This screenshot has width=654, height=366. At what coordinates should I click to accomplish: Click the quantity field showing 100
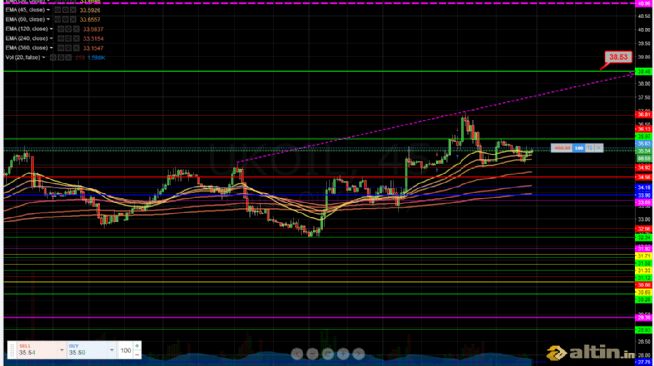pyautogui.click(x=126, y=351)
